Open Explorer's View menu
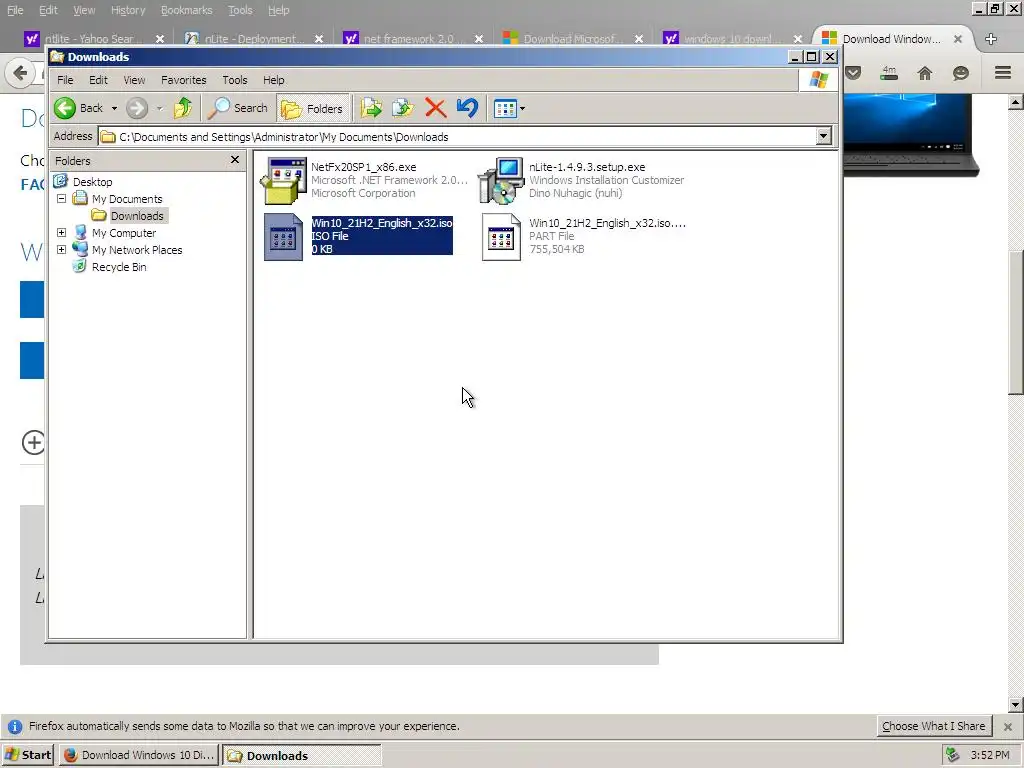 (134, 80)
